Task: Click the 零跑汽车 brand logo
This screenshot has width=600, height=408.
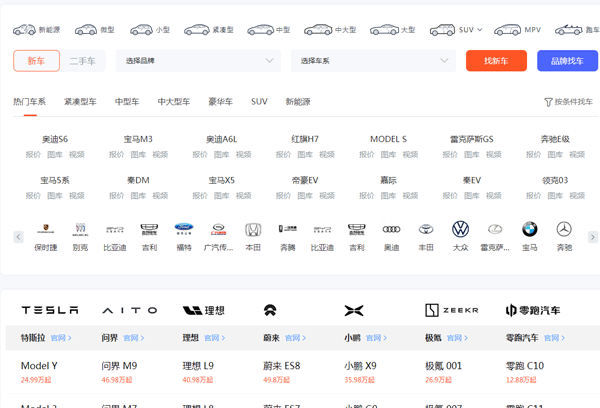Action: (533, 310)
